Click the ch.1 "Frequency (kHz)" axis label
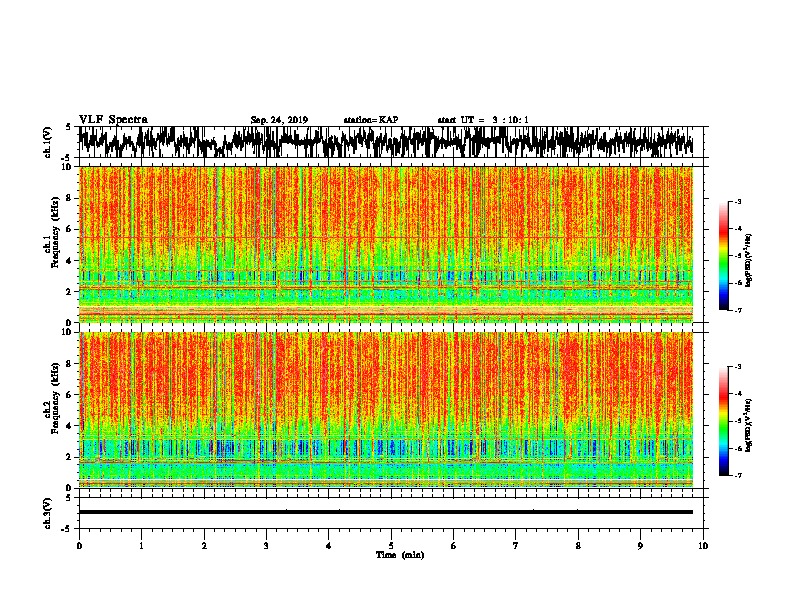 coord(55,232)
